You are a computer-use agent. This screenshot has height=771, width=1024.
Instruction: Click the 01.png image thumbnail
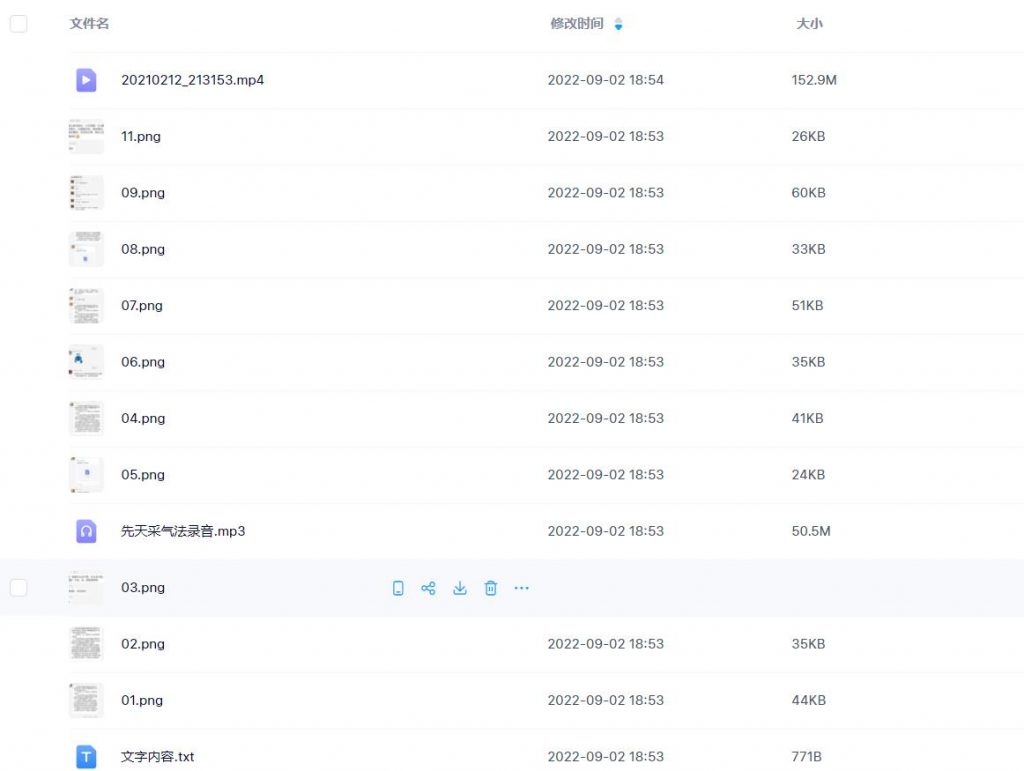86,700
